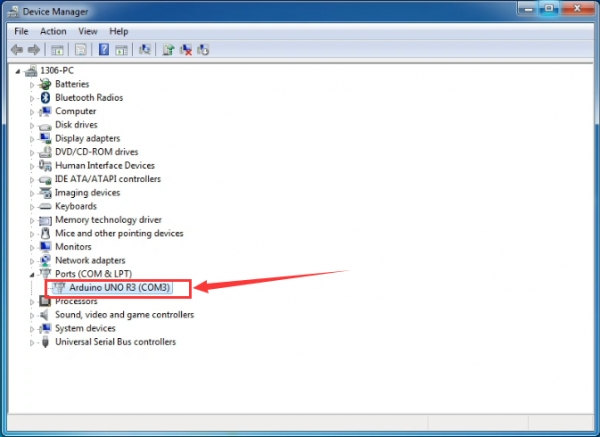Select Sound, video and game controllers

[x=124, y=315]
